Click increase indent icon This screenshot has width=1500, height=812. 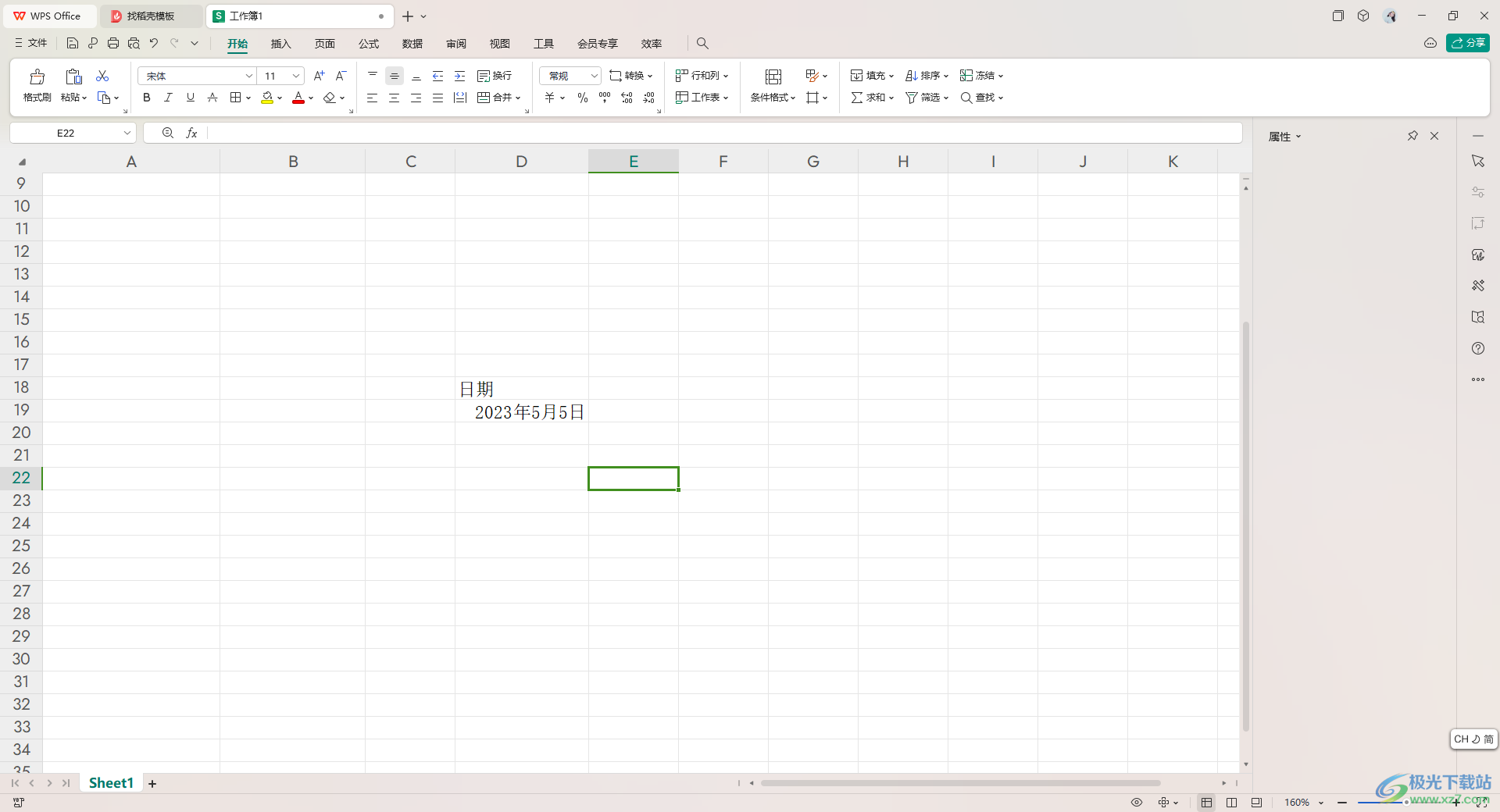click(459, 76)
